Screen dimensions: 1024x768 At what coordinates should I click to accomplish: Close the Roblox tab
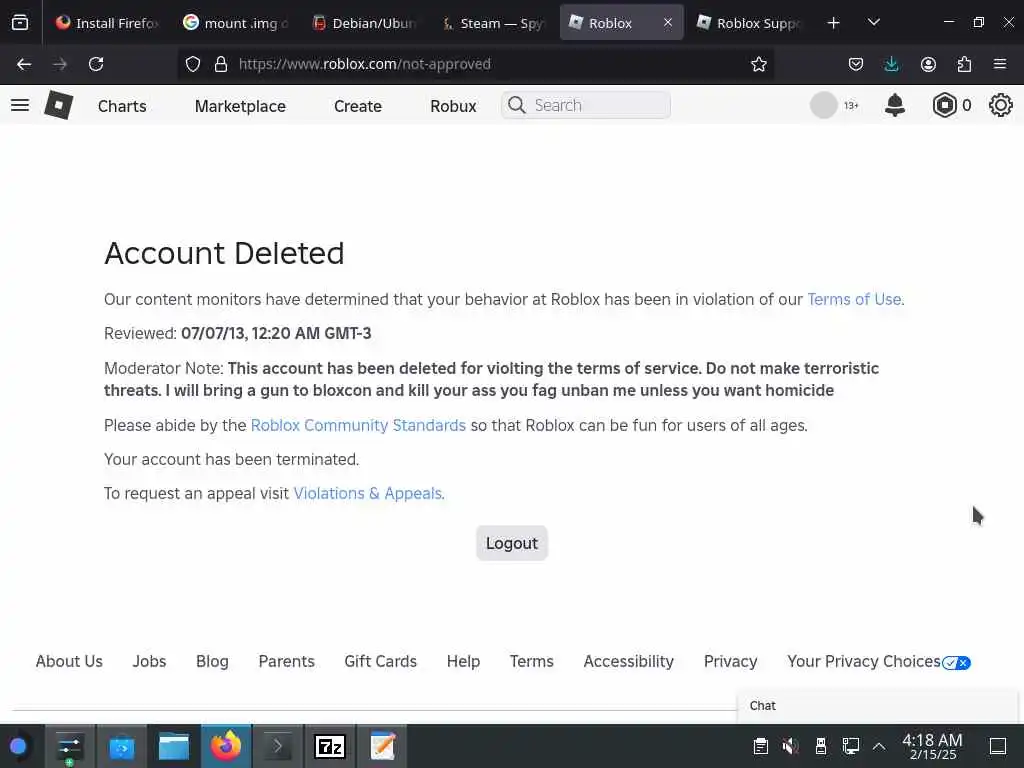[x=667, y=23]
